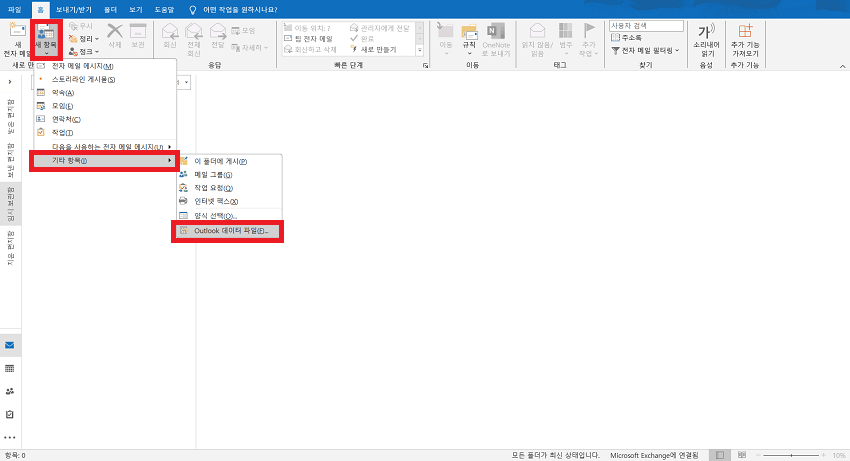Choose 작업 요청(Q) in the submenu
Viewport: 850px width, 461px height.
pyautogui.click(x=229, y=188)
